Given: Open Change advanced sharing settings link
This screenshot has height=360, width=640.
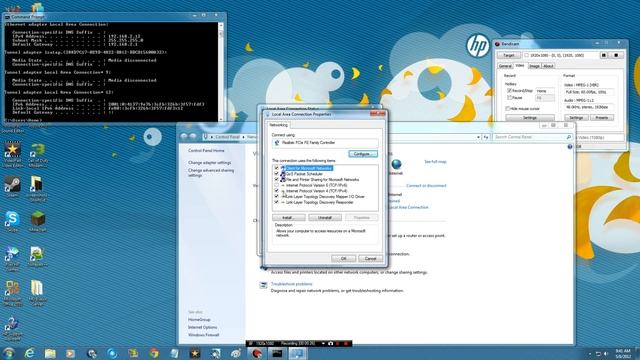Looking at the screenshot, I should (211, 173).
